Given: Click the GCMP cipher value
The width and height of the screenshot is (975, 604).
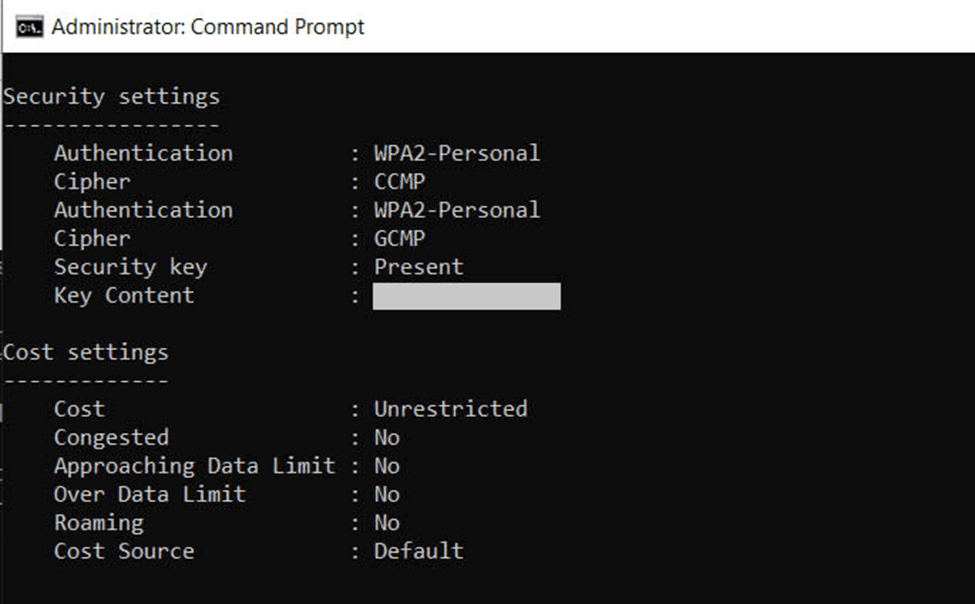Looking at the screenshot, I should [x=400, y=238].
